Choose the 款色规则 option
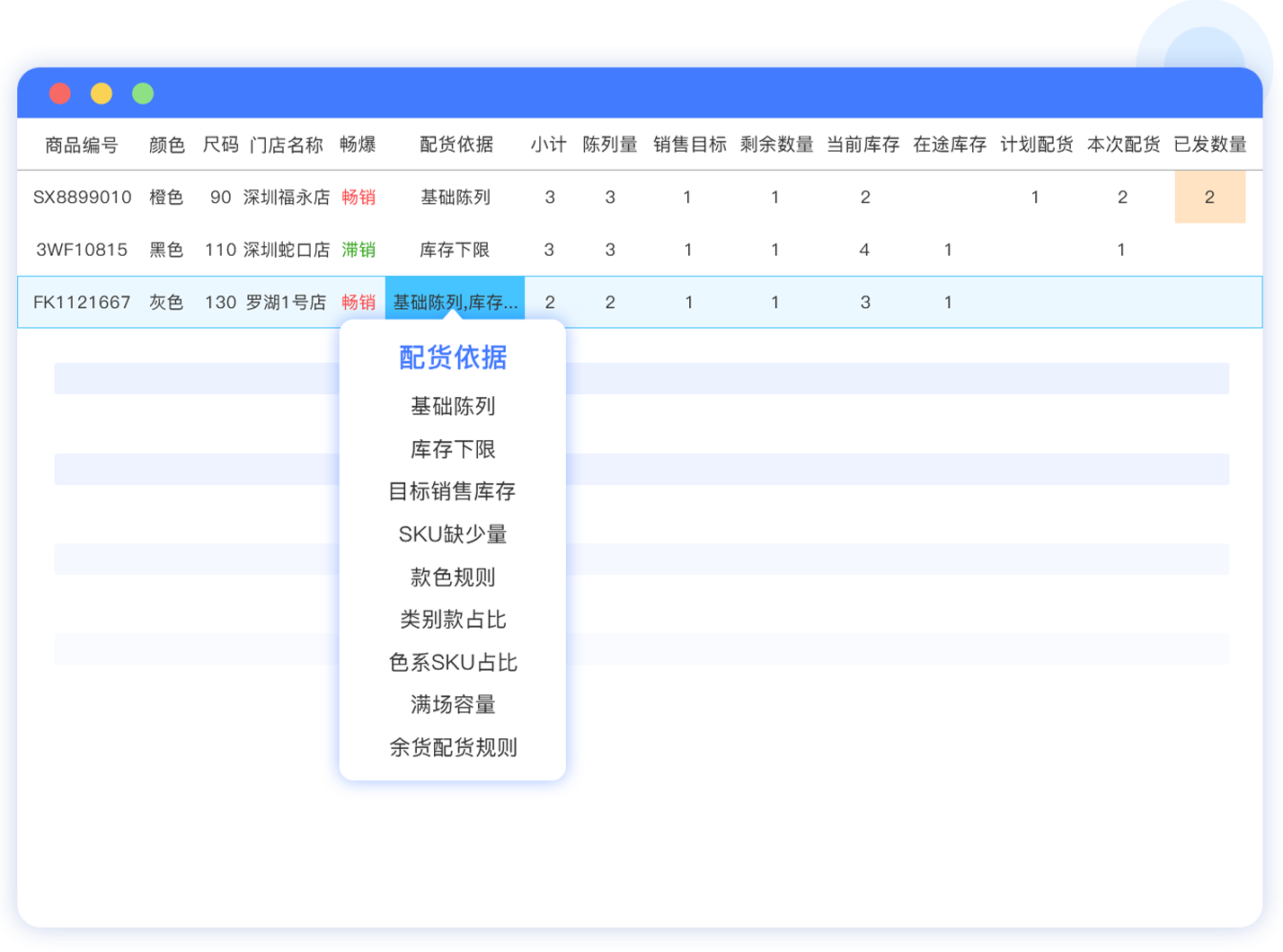The image size is (1283, 952). [453, 577]
